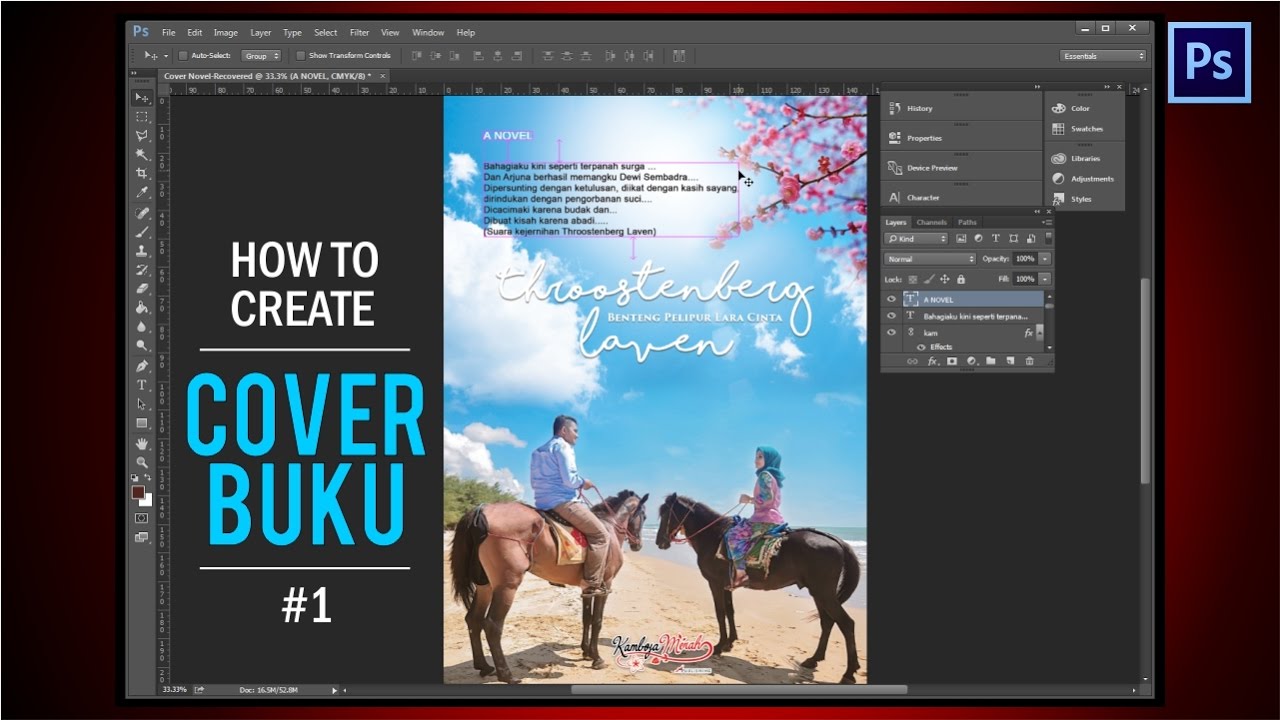1280x720 pixels.
Task: Select the Hand tool
Action: [x=142, y=443]
